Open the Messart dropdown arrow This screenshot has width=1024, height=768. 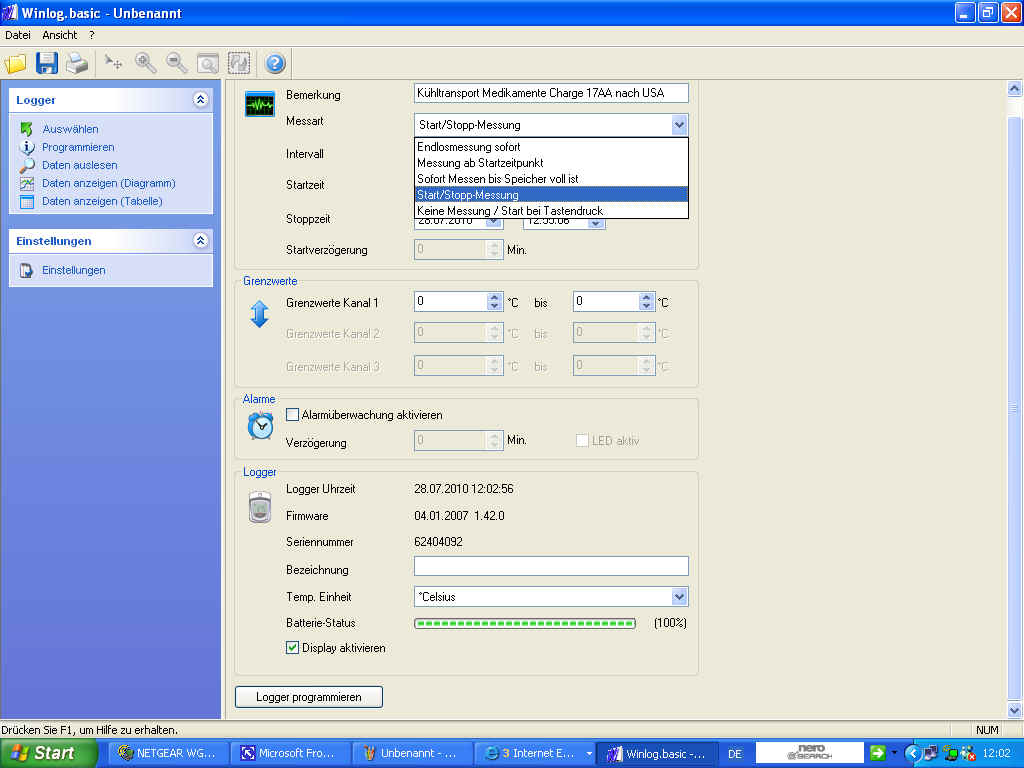[679, 125]
